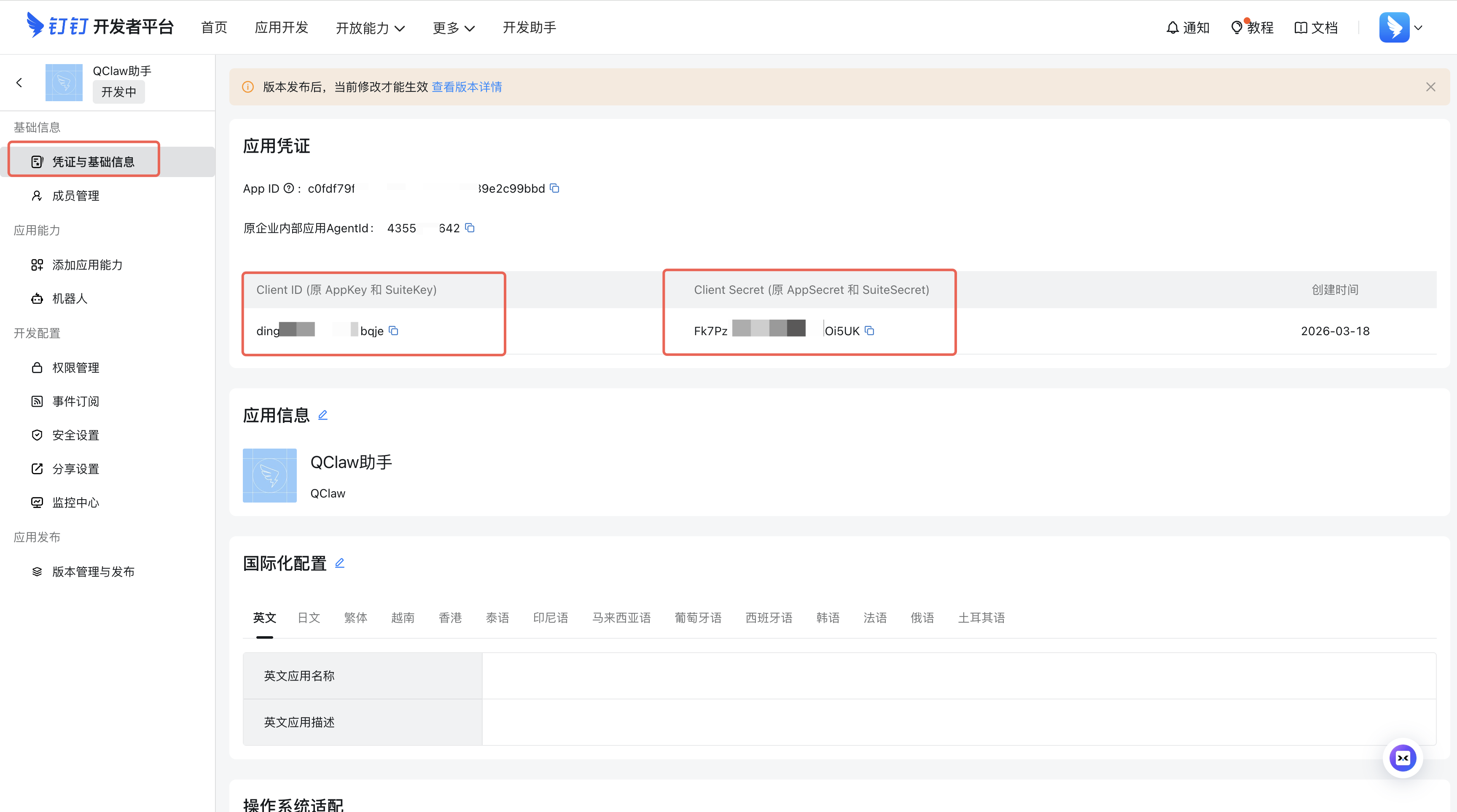The height and width of the screenshot is (812, 1457).
Task: Copy the App ID value
Action: pyautogui.click(x=555, y=188)
